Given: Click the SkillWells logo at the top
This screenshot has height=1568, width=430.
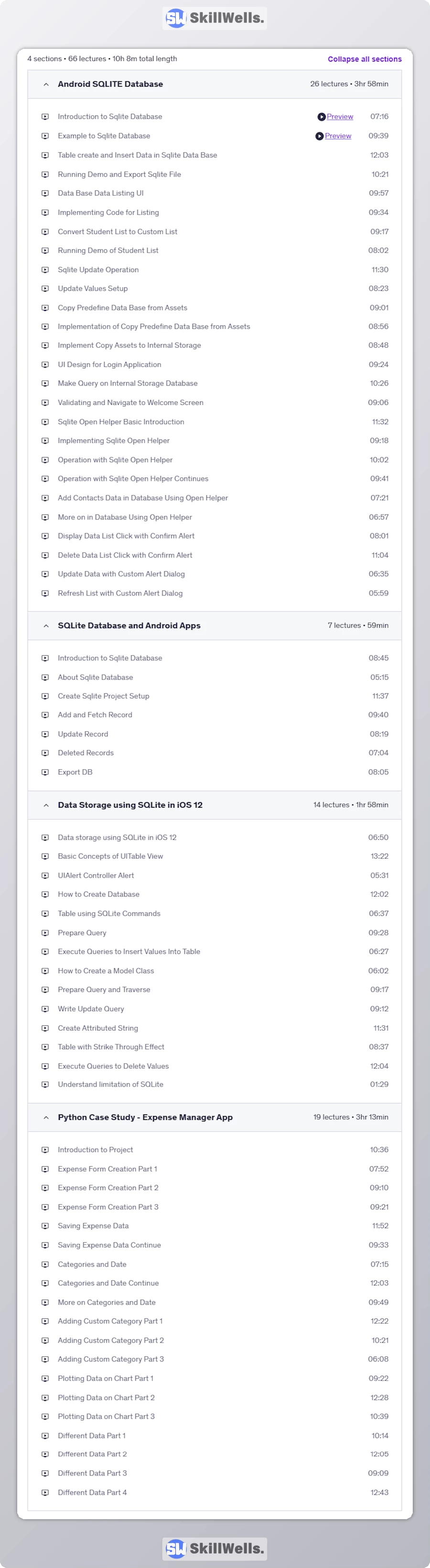Looking at the screenshot, I should (214, 18).
